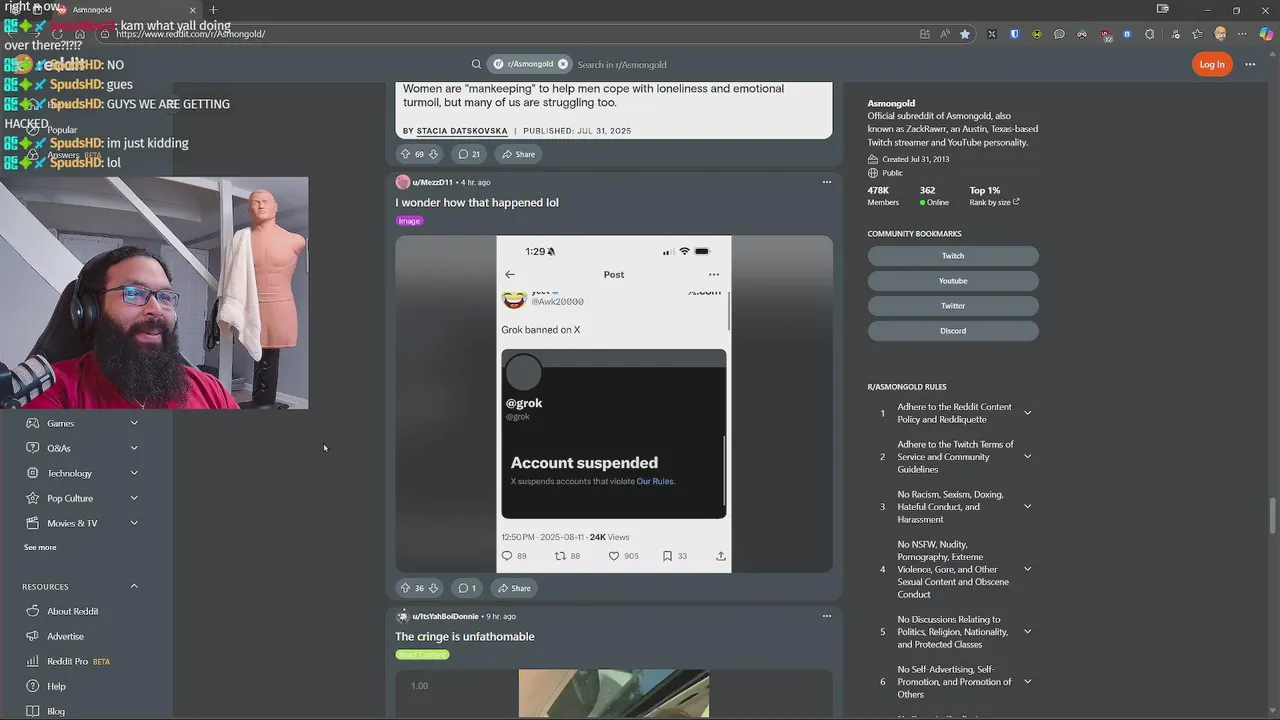Open u/MezzD11 user profile
Screen dimensions: 1280x720
432,182
